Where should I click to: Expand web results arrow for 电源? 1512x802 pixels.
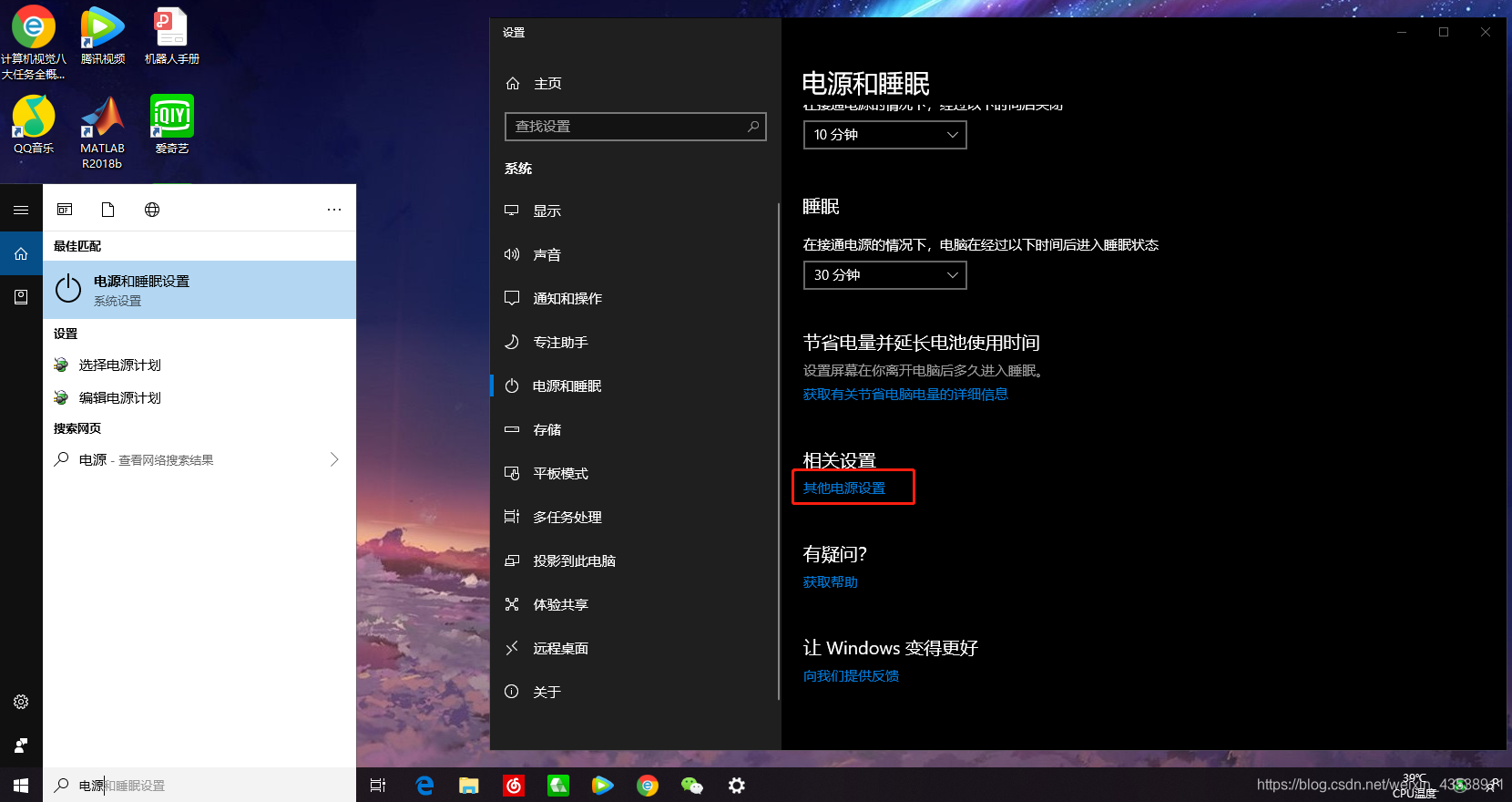(334, 459)
